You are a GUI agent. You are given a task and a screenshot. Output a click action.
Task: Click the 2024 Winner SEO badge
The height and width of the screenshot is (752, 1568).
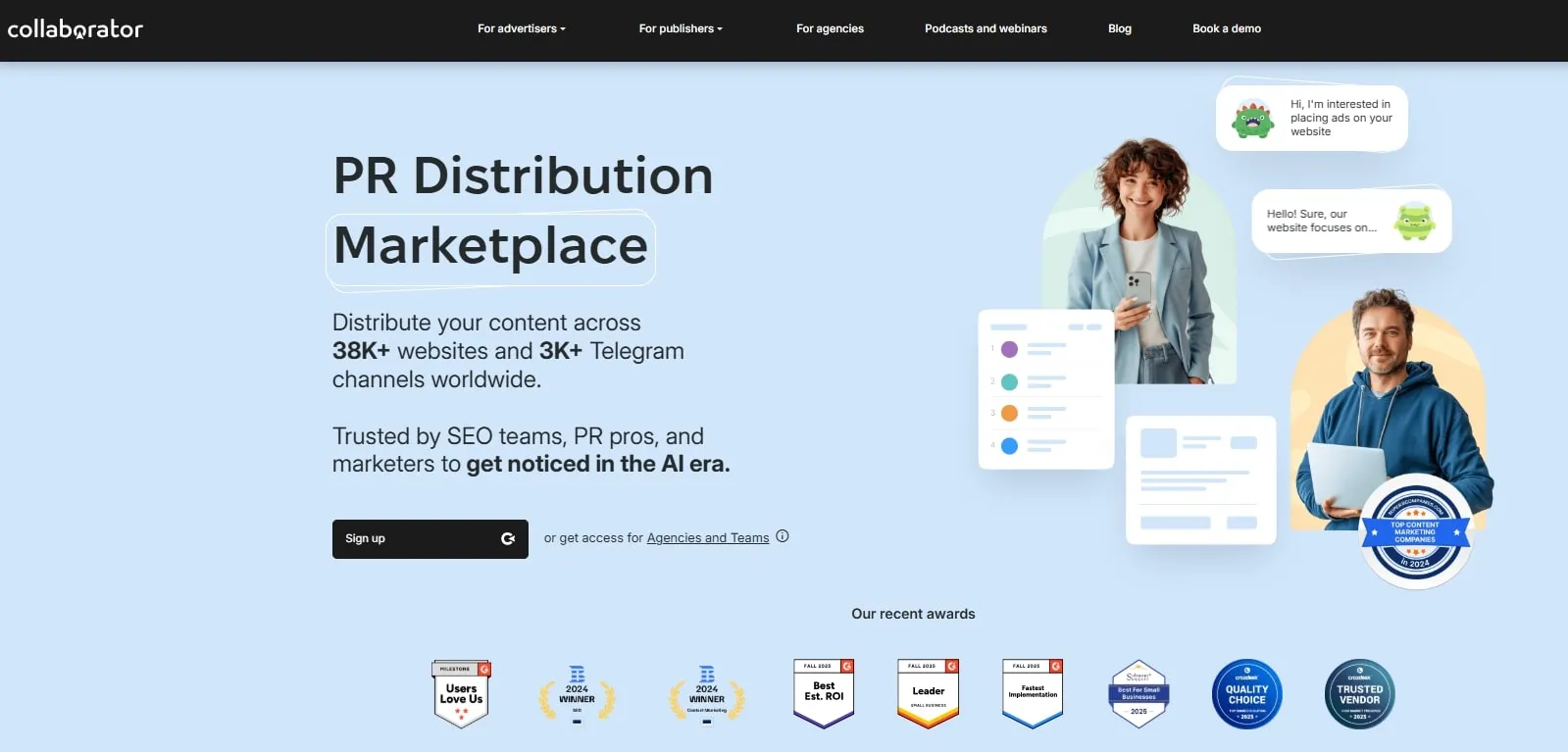click(577, 694)
